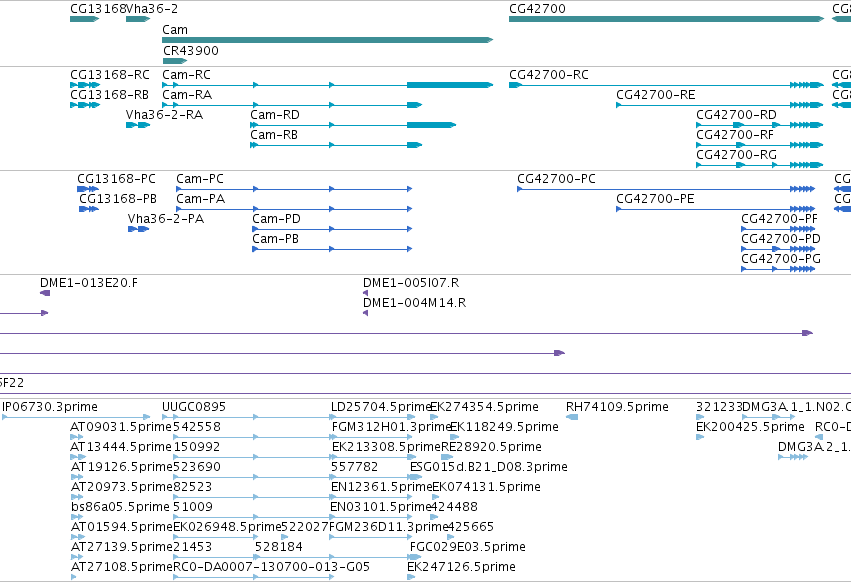Click the Cam-RB transcript label
The image size is (851, 582).
pos(274,135)
